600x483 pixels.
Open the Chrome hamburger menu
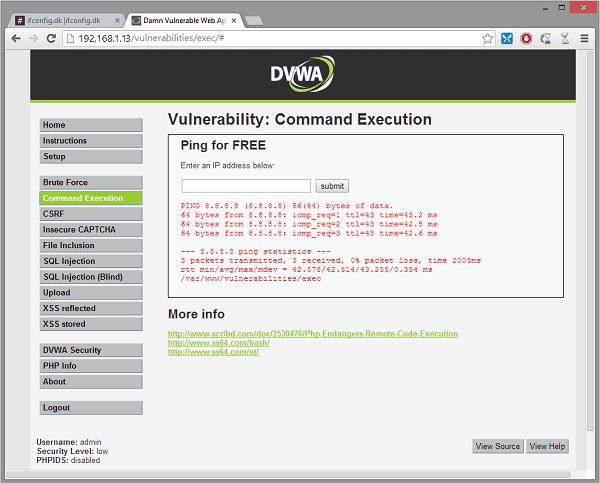[x=584, y=38]
